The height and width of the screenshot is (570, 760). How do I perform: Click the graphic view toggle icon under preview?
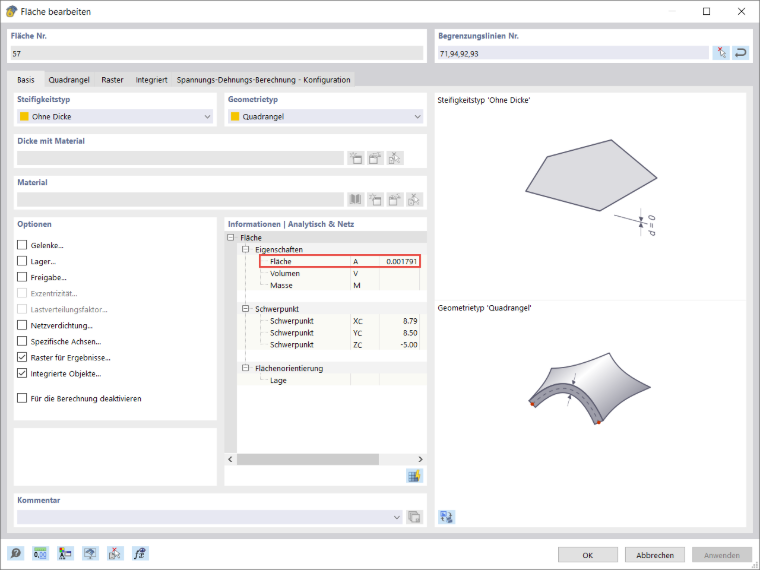coord(446,517)
